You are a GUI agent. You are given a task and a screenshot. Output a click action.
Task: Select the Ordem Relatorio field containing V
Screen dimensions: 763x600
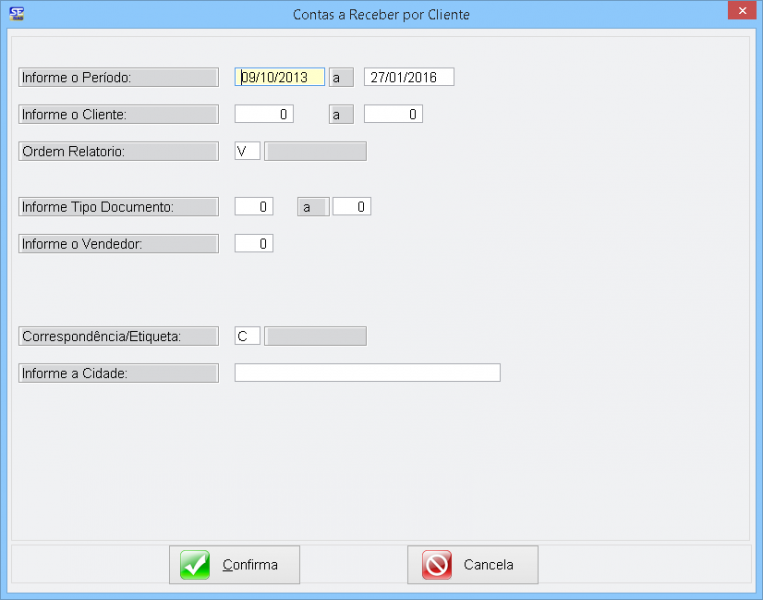(x=247, y=151)
